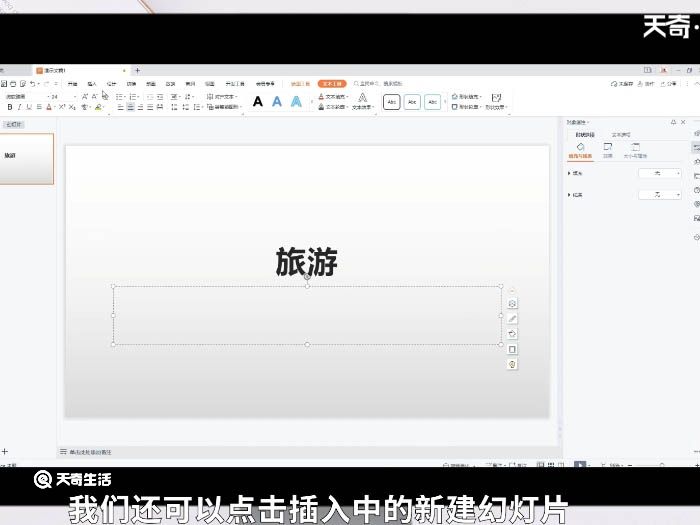Open the 形状效果 shape effects menu

(496, 102)
